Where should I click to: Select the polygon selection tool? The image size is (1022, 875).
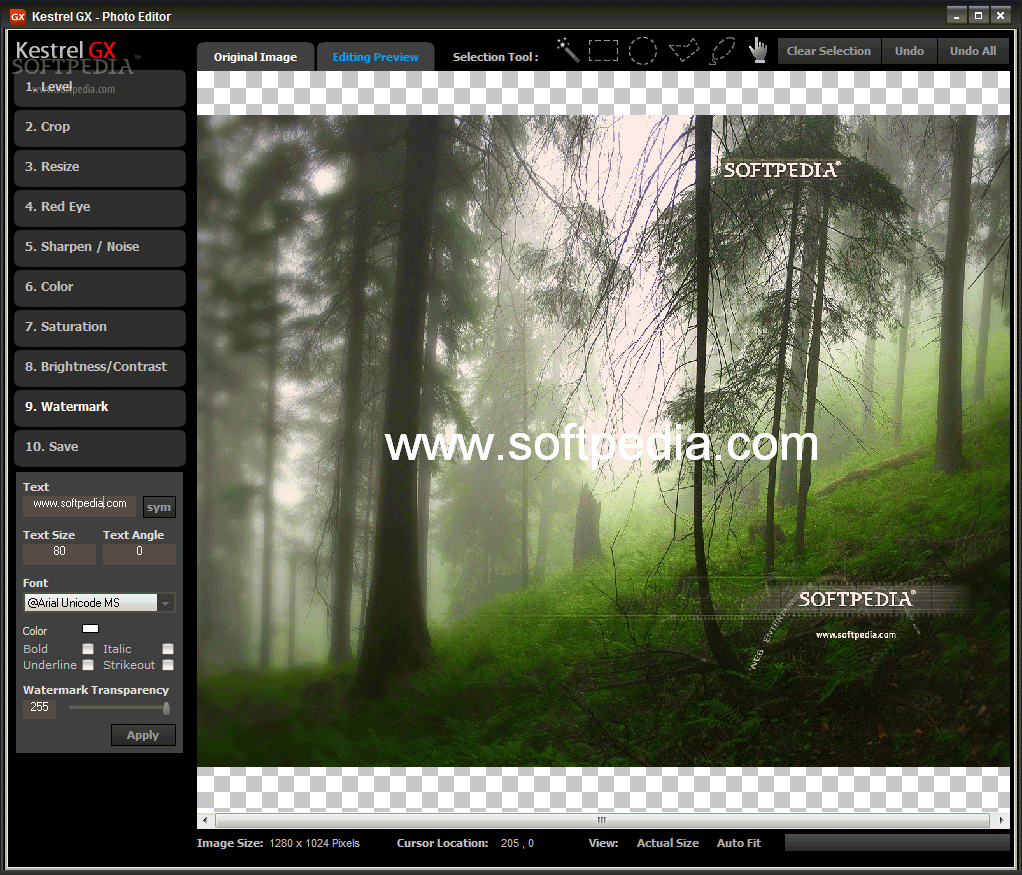click(x=684, y=50)
